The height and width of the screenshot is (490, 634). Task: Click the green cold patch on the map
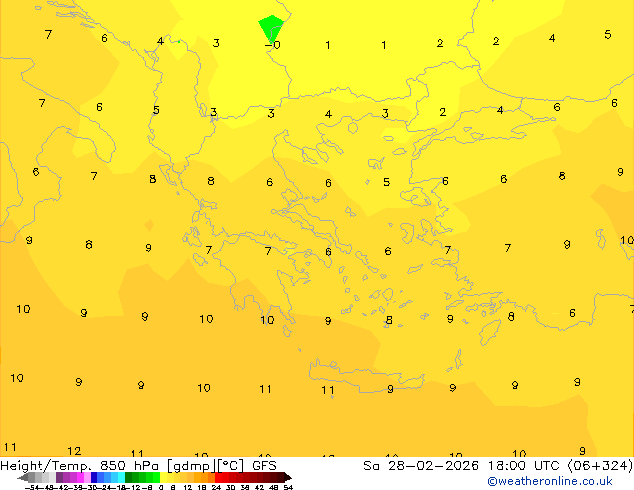(271, 27)
